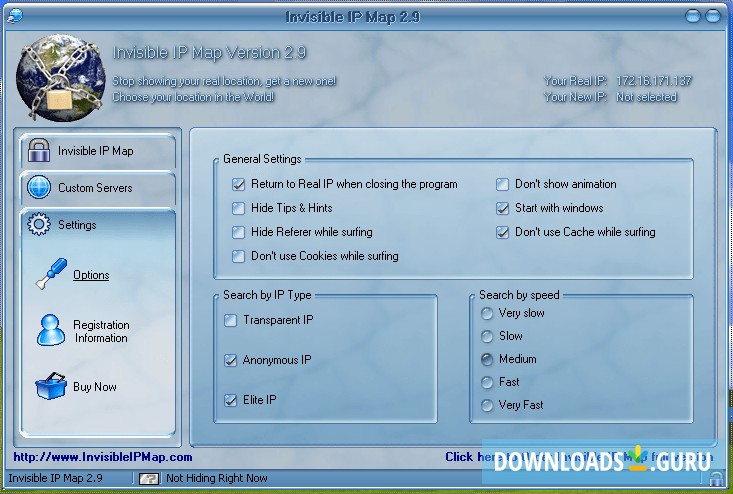The height and width of the screenshot is (494, 733).
Task: Click the blue user Registration icon
Action: 51,330
